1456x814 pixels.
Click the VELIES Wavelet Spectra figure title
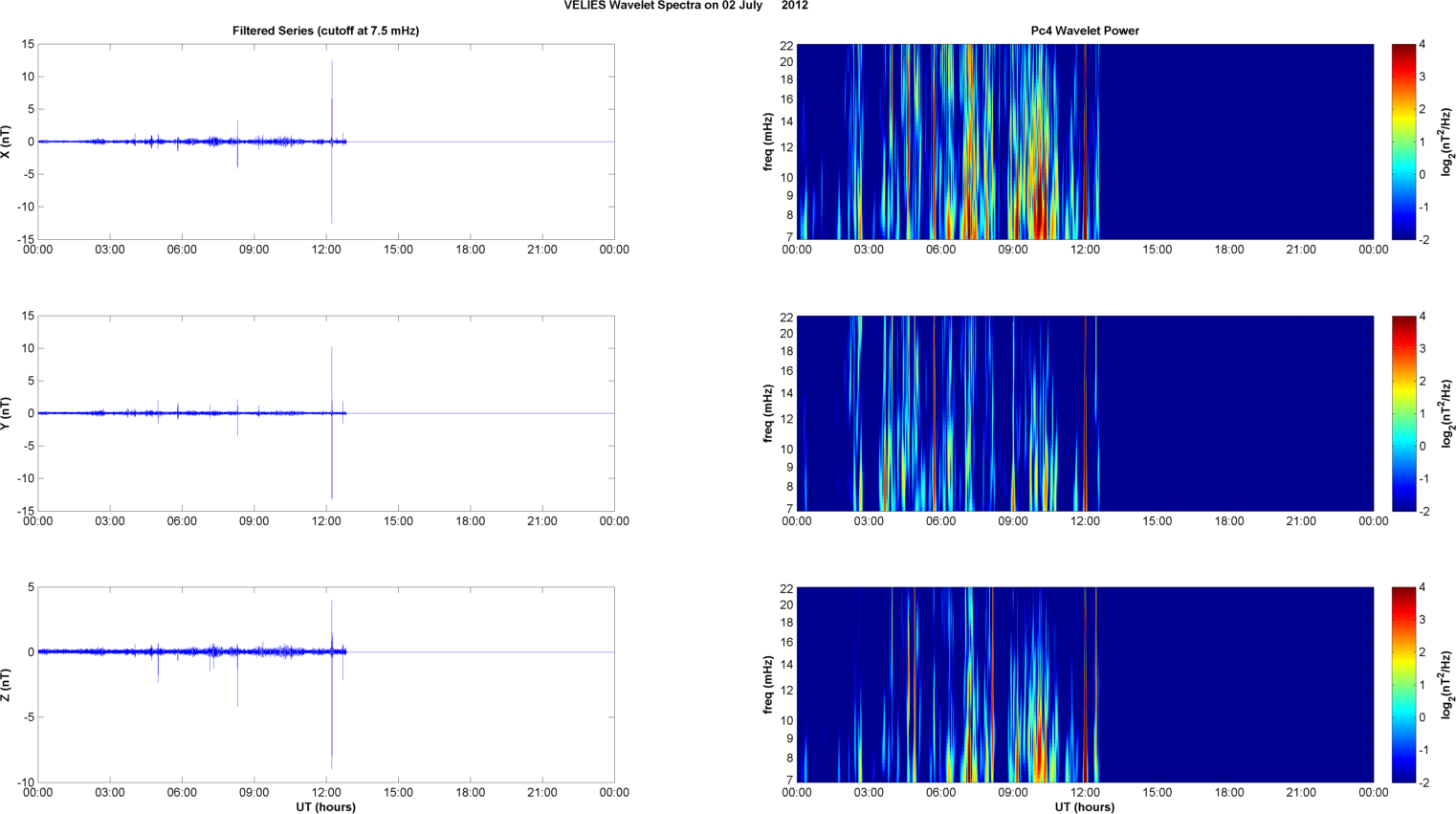(x=685, y=6)
